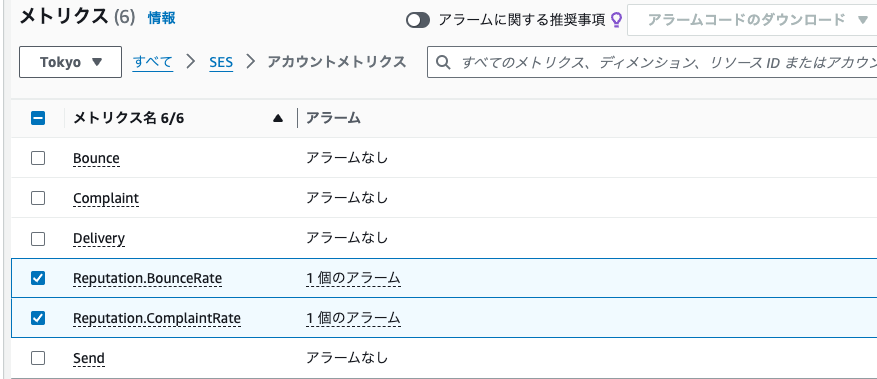Click the breadcrumb chevron after SES
The height and width of the screenshot is (379, 877).
click(x=250, y=62)
